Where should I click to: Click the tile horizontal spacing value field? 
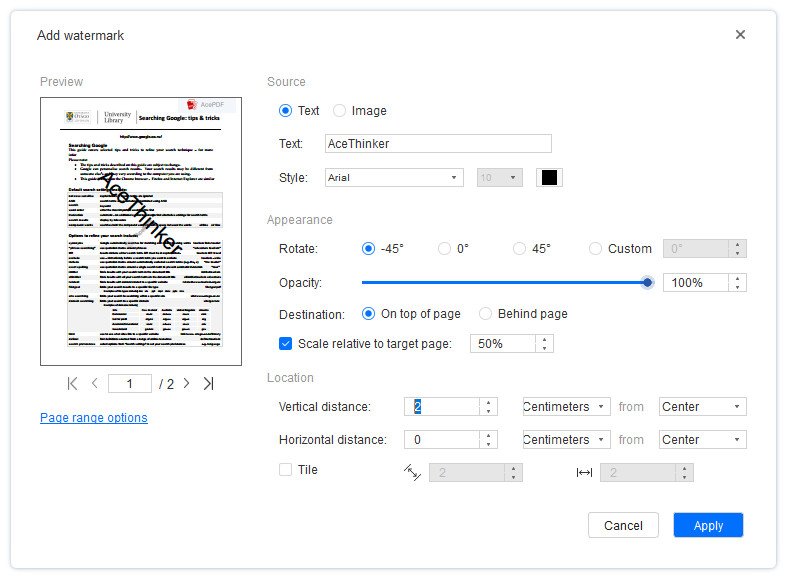[638, 473]
